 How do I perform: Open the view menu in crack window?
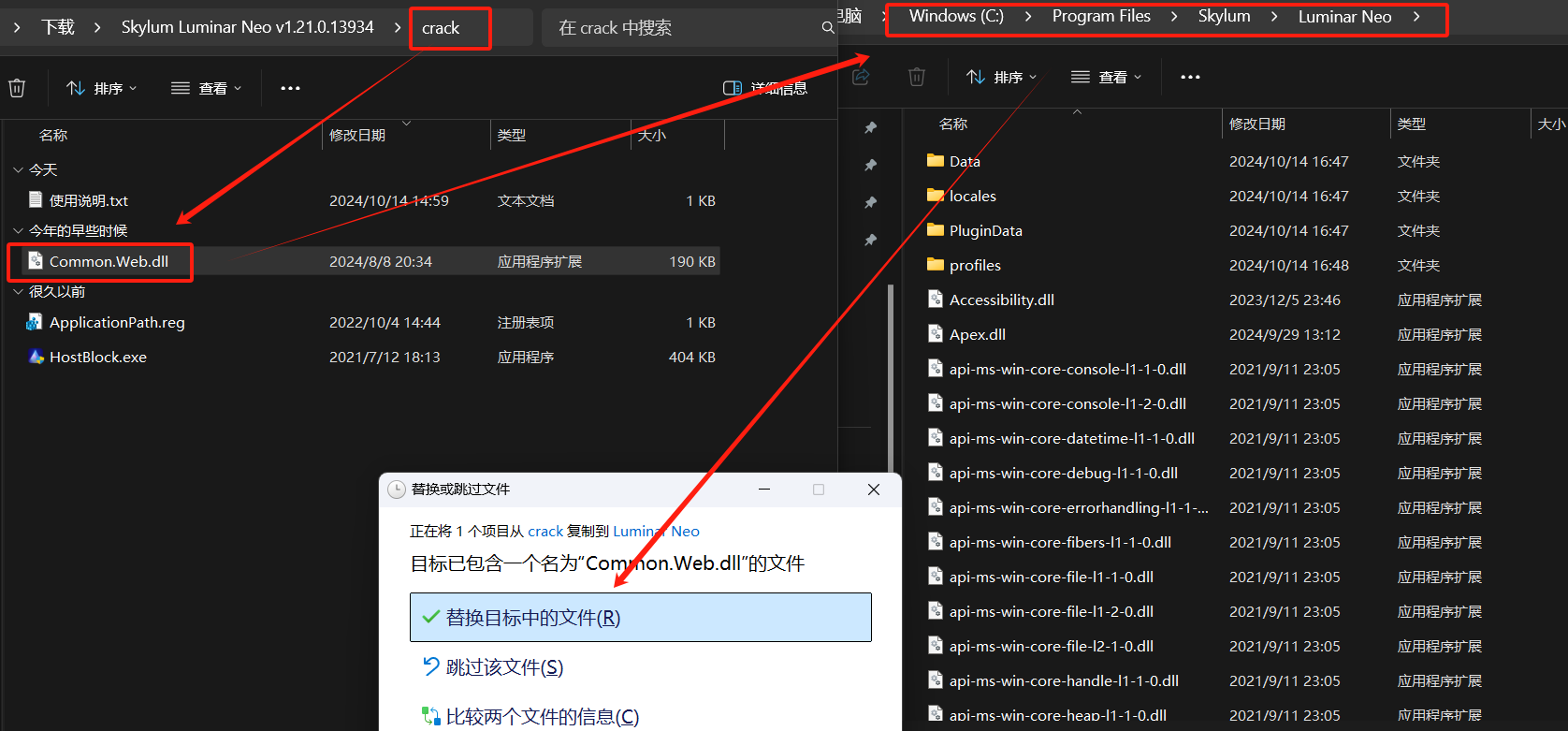point(206,88)
